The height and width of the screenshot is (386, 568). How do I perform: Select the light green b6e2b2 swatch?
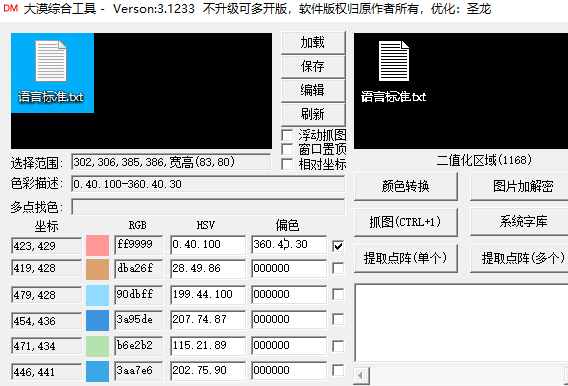tap(97, 346)
